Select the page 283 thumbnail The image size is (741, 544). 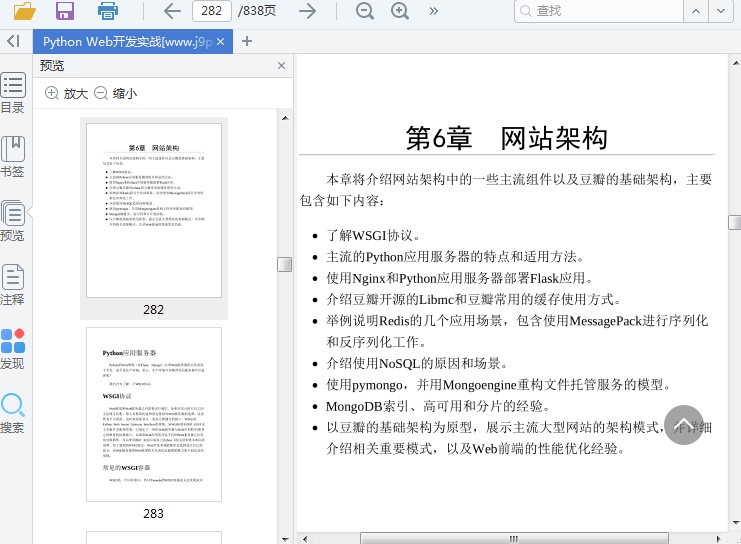tap(153, 414)
